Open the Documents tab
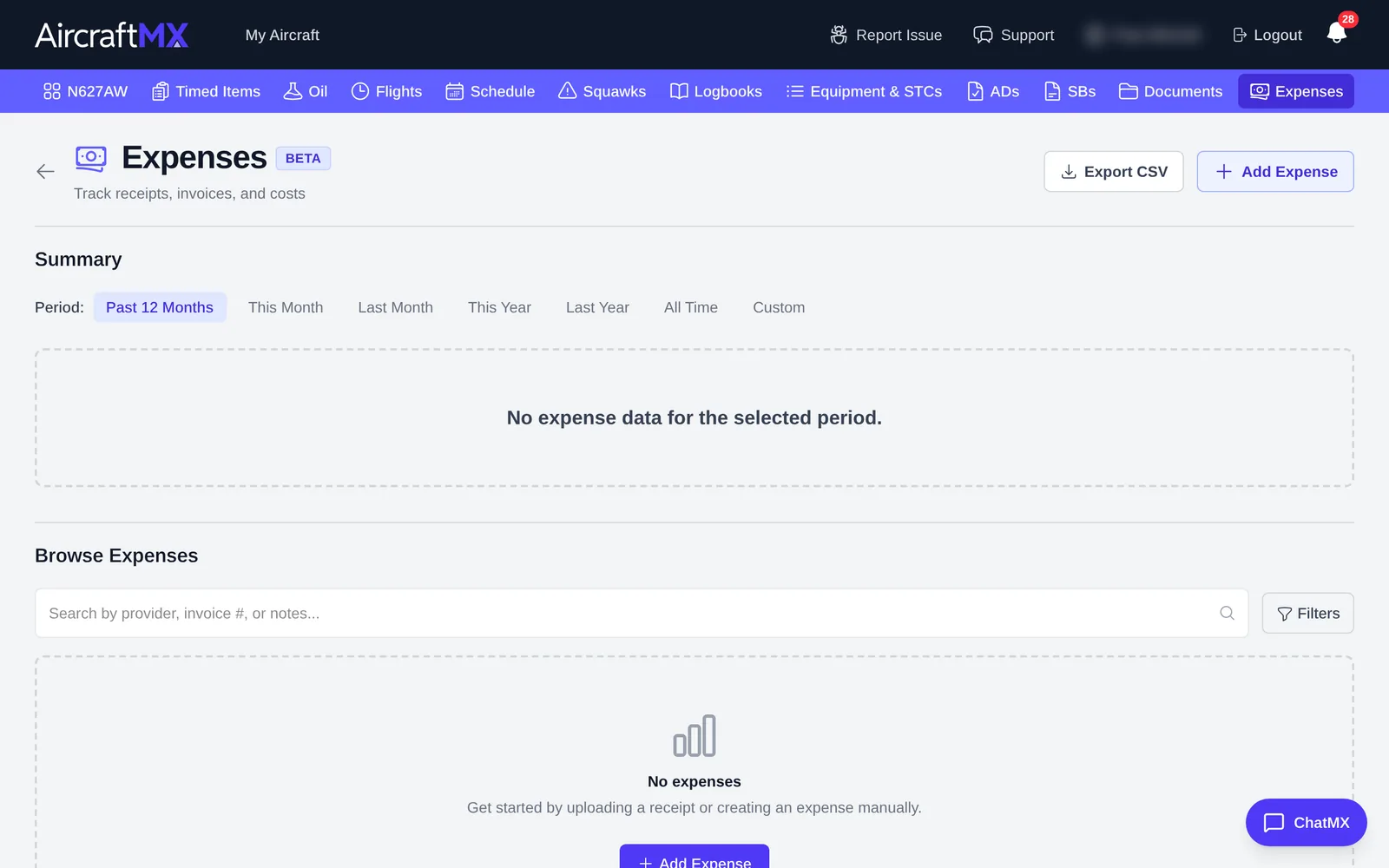Image resolution: width=1389 pixels, height=868 pixels. [x=1170, y=91]
